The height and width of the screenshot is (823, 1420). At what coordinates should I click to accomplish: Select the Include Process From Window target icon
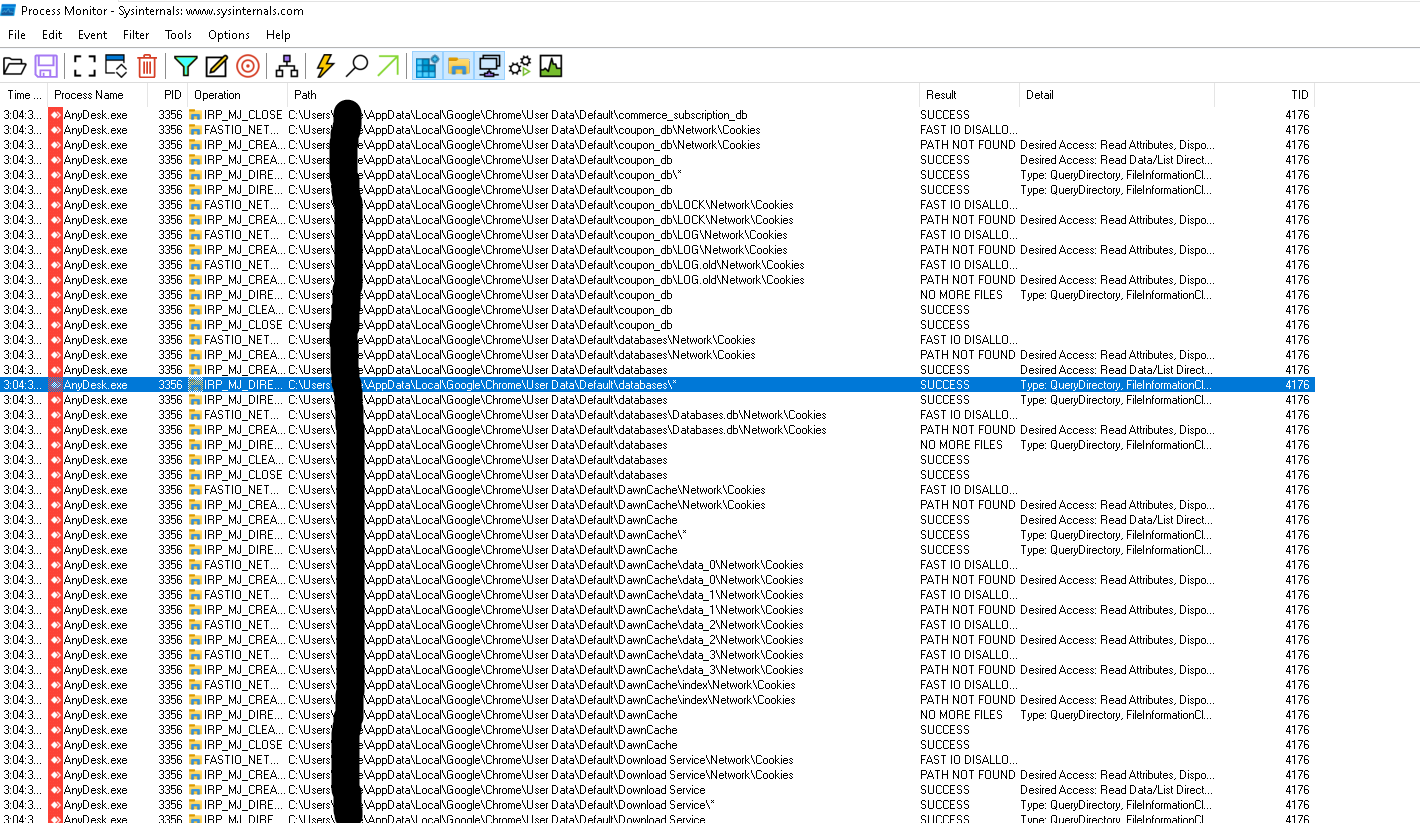(x=248, y=67)
